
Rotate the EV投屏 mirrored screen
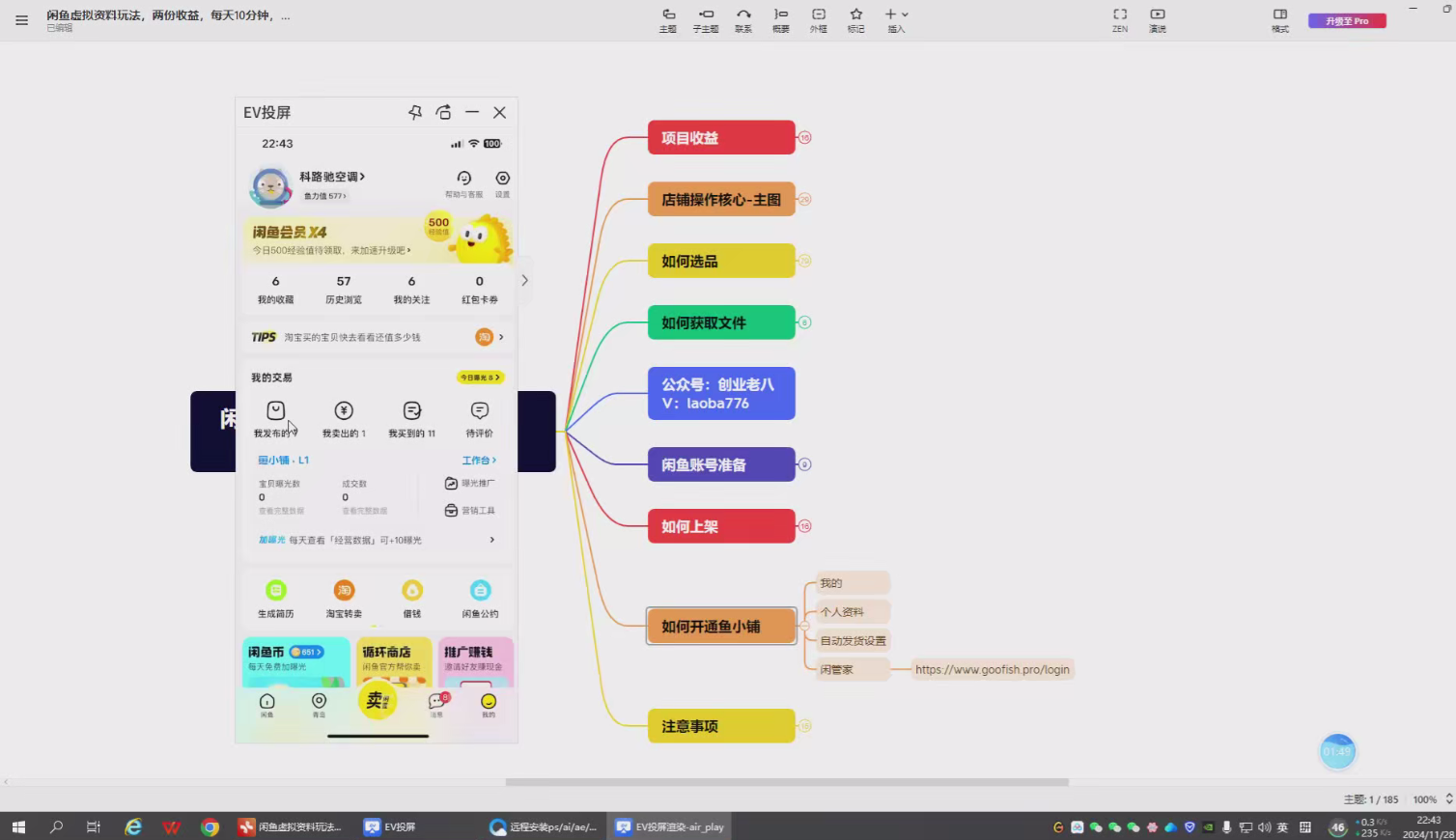tap(443, 112)
